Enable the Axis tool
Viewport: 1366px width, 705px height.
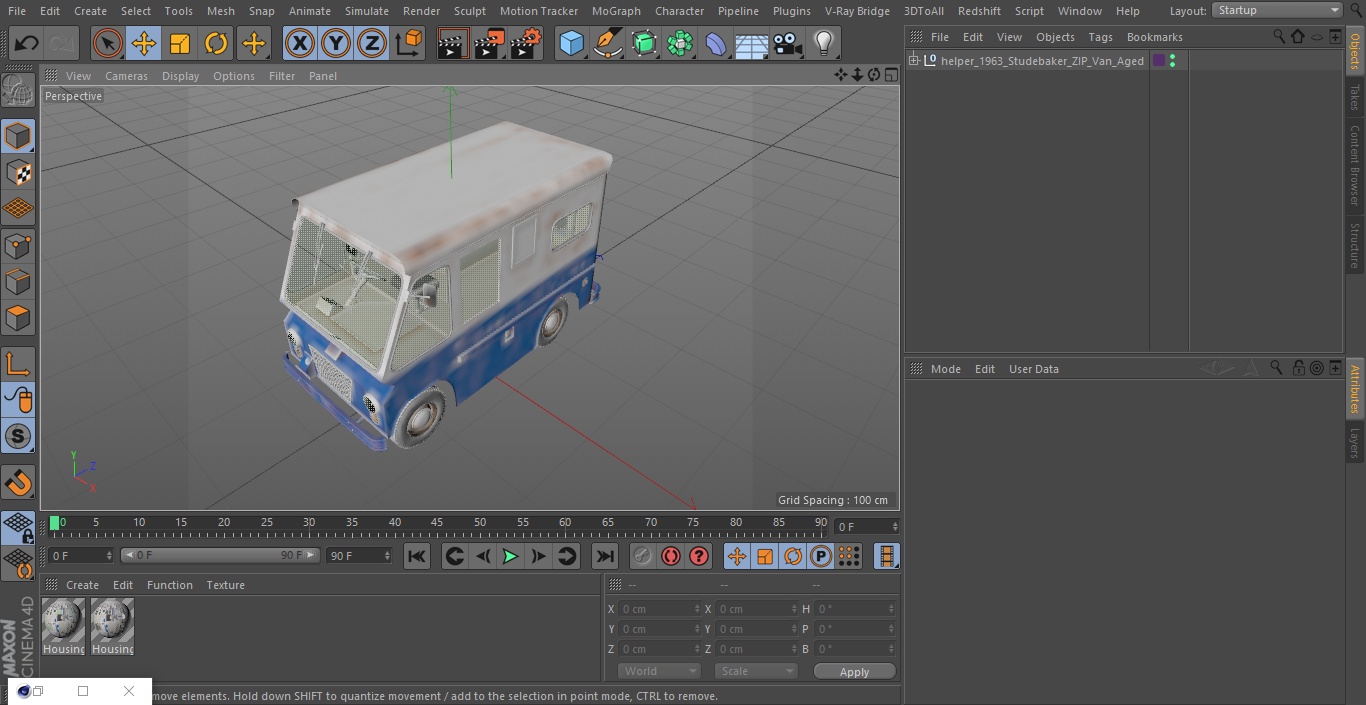(18, 364)
